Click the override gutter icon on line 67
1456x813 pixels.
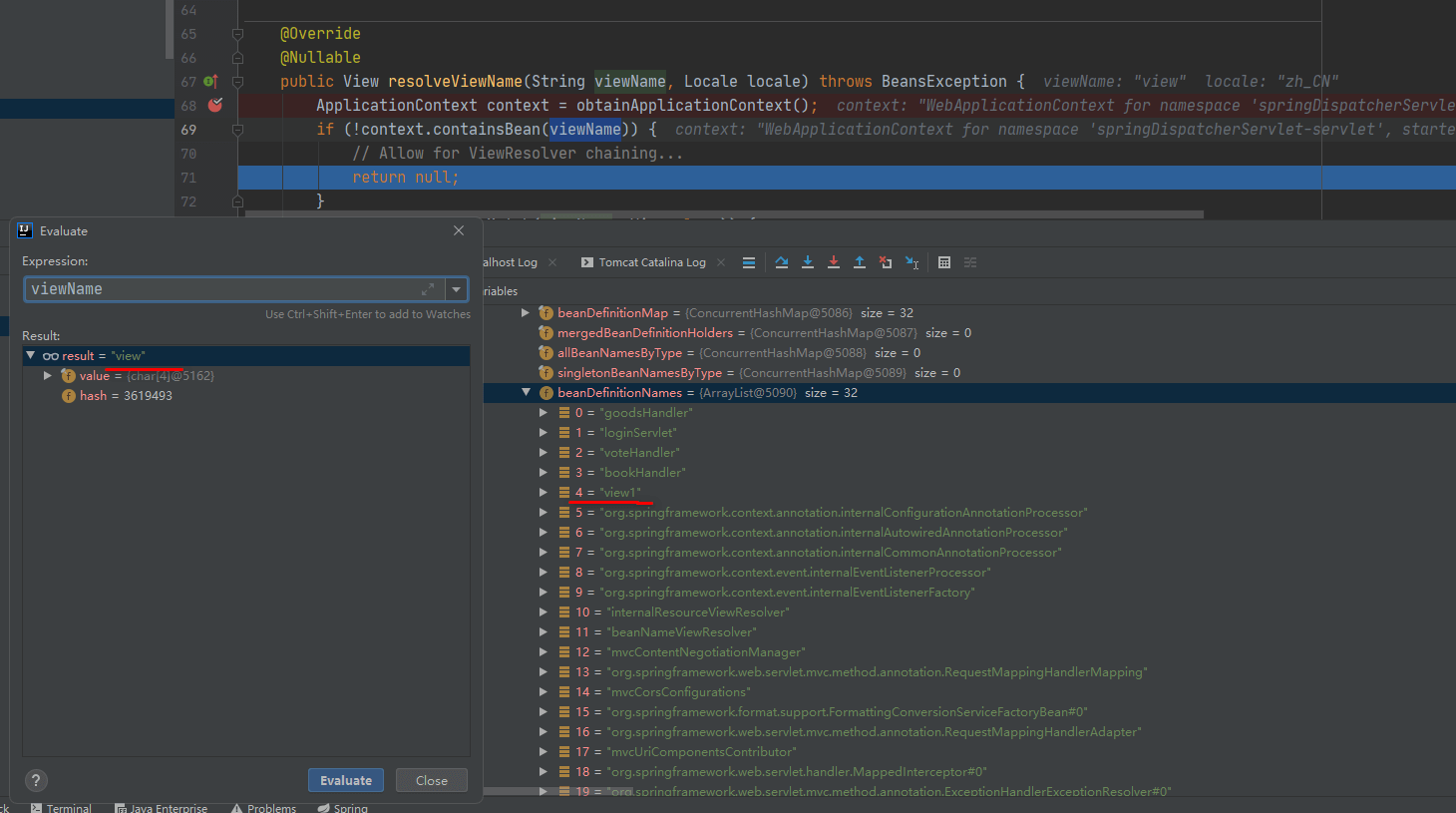click(x=210, y=81)
